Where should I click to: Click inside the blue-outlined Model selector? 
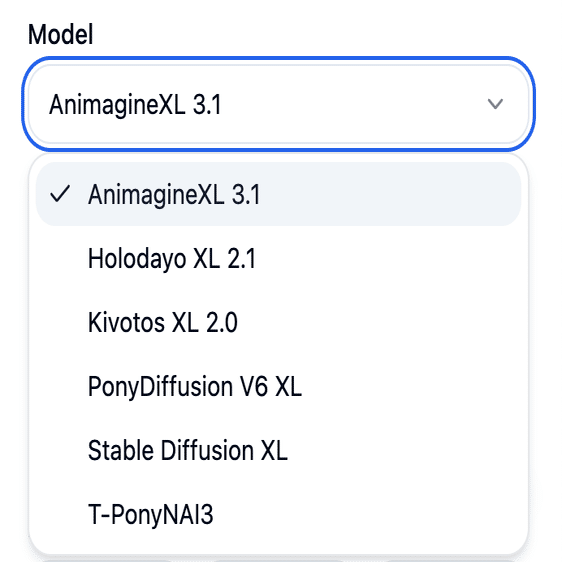pos(278,104)
